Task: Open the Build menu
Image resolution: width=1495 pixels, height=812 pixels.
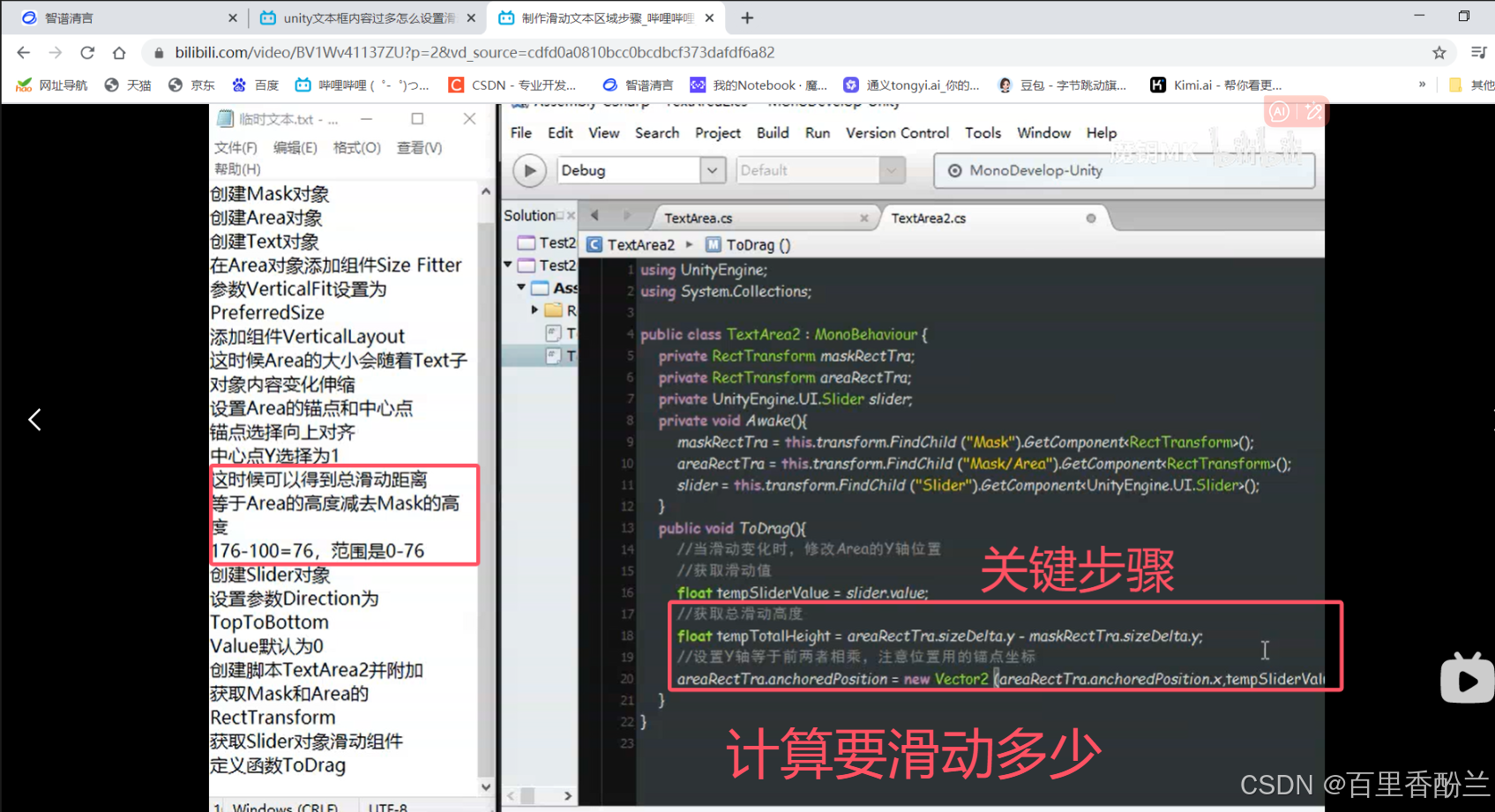Action: coord(772,132)
